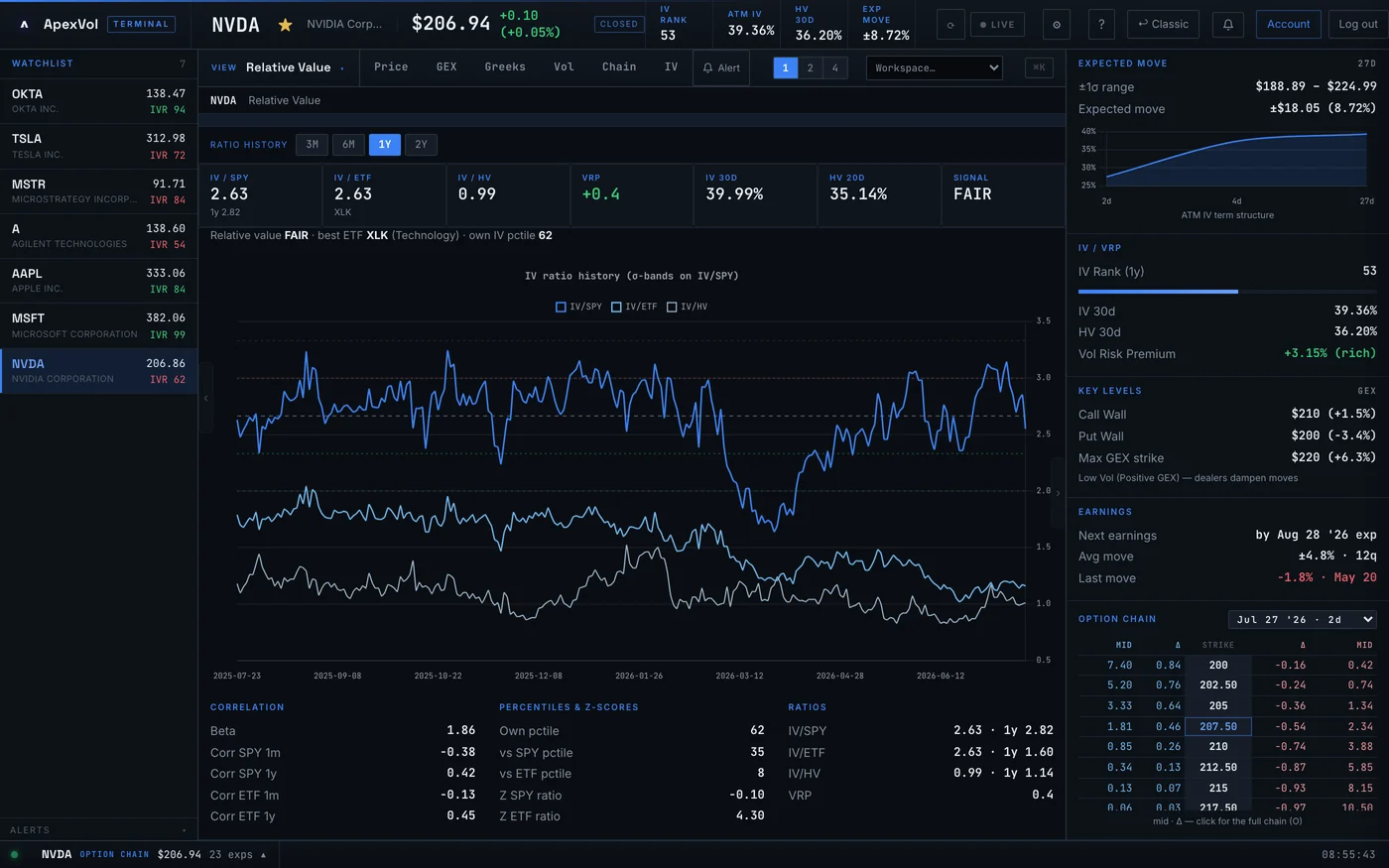This screenshot has width=1389, height=868.
Task: Click full chain hint below option chain
Action: click(1227, 821)
